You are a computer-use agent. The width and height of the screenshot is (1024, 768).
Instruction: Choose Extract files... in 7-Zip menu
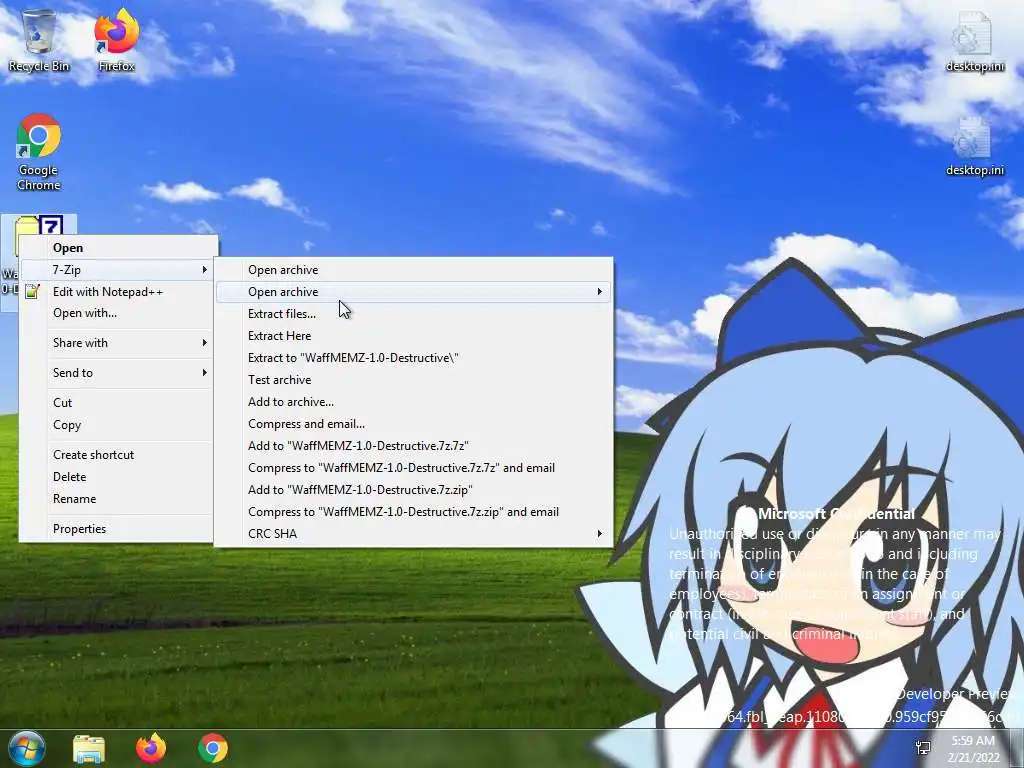(x=413, y=313)
